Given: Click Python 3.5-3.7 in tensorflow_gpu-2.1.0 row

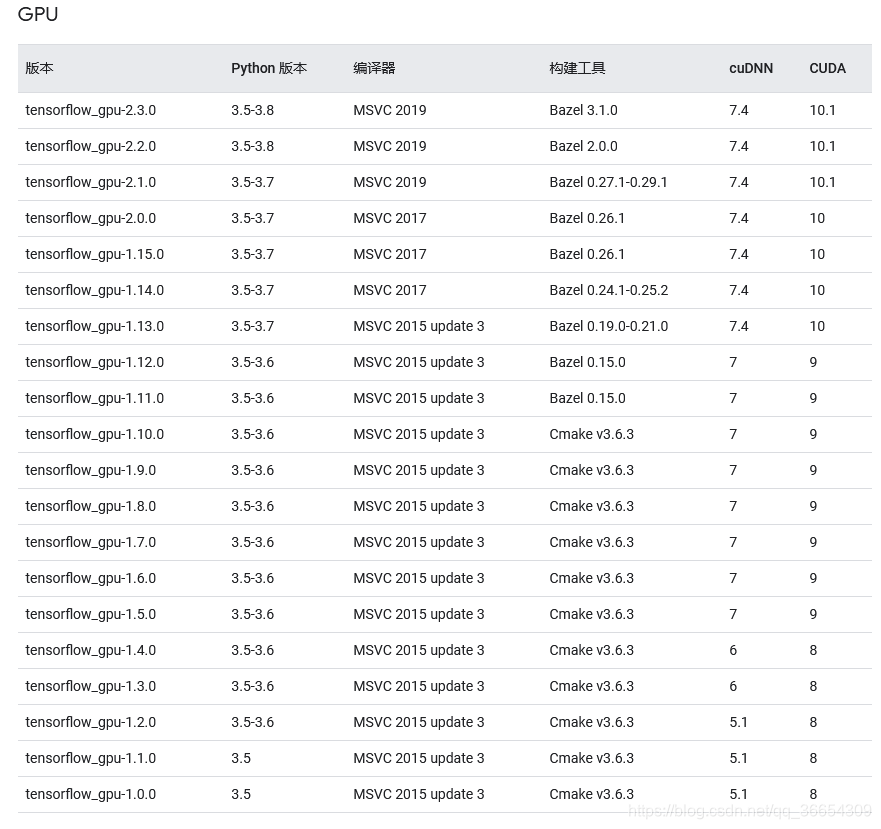Looking at the screenshot, I should tap(252, 182).
